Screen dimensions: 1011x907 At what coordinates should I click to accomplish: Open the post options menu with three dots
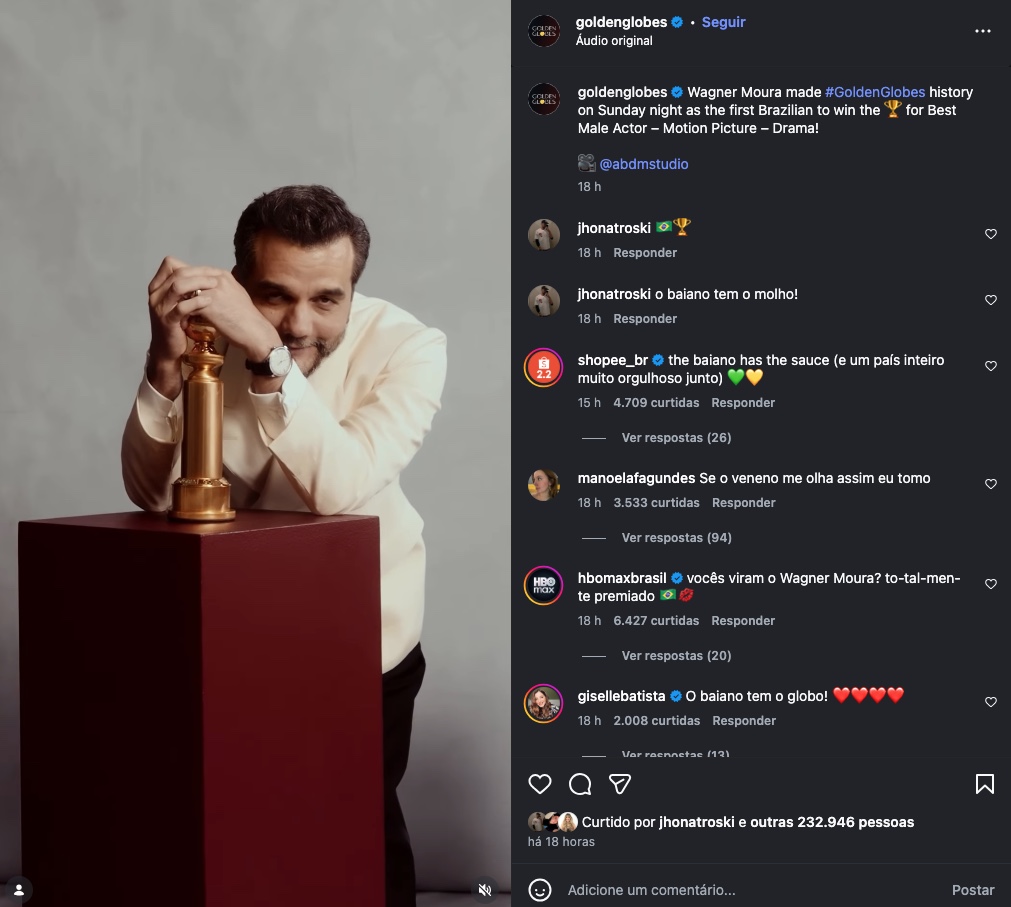click(982, 31)
